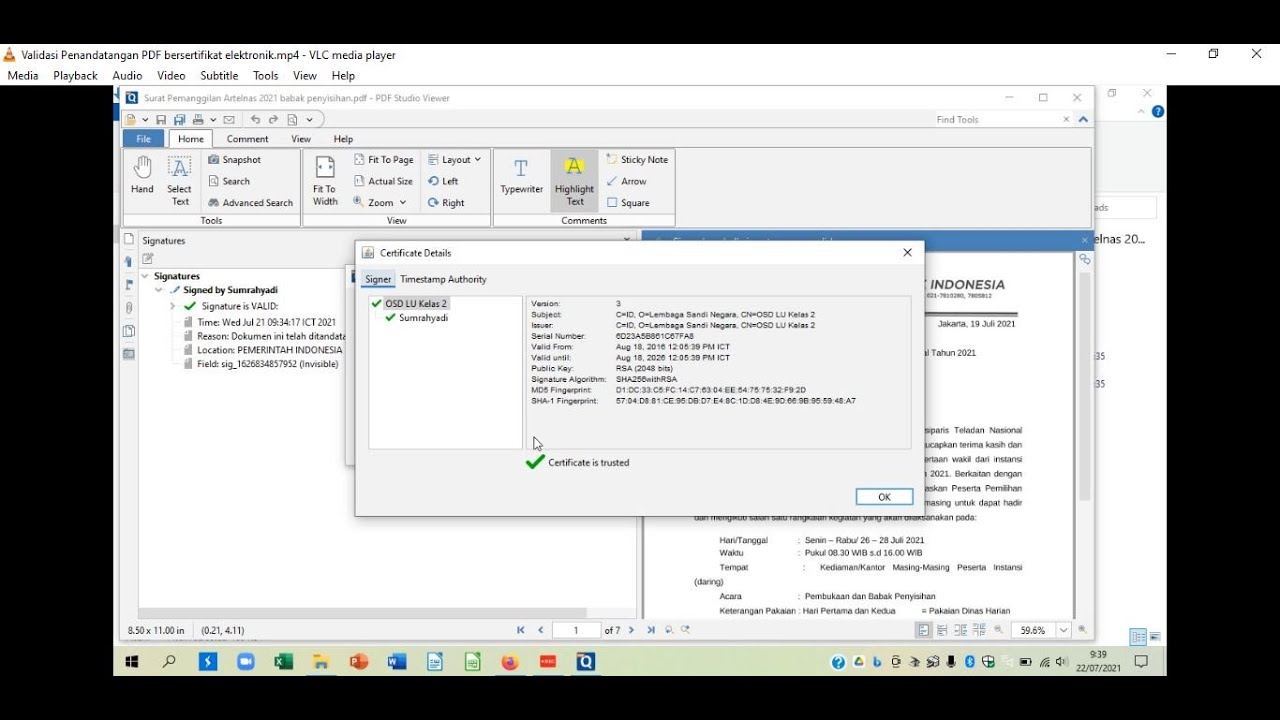The width and height of the screenshot is (1280, 720).
Task: Open the Help ribbon tab
Action: coord(343,139)
